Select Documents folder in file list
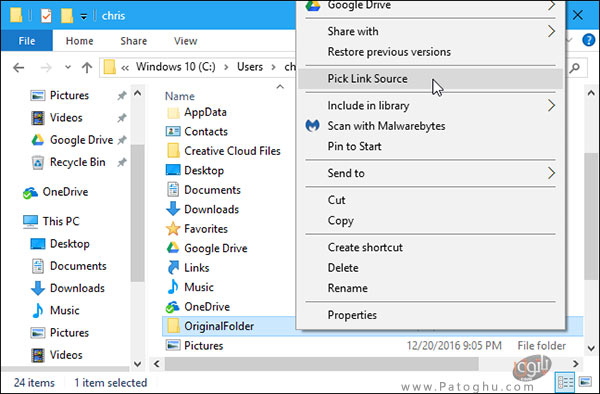 [x=212, y=190]
